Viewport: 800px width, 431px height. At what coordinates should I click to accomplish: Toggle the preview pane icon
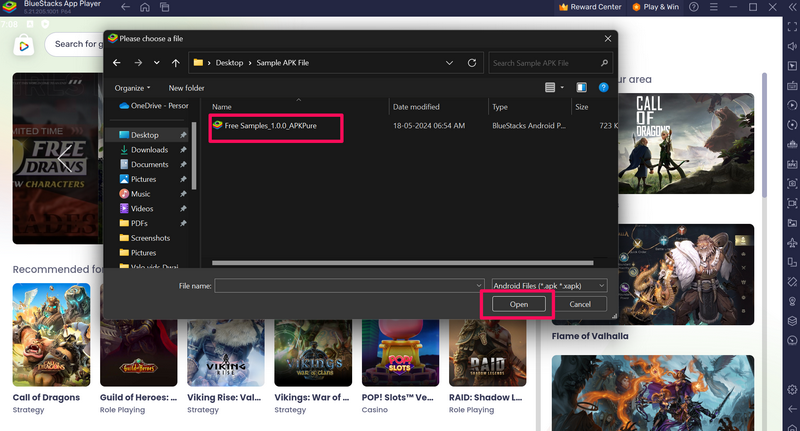point(583,88)
